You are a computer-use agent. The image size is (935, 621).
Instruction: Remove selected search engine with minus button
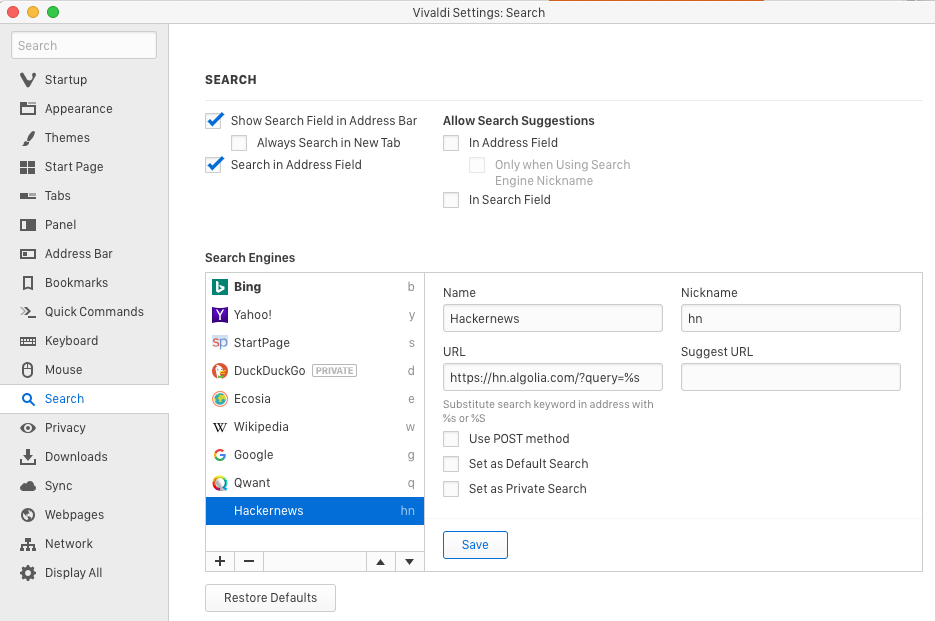point(248,561)
